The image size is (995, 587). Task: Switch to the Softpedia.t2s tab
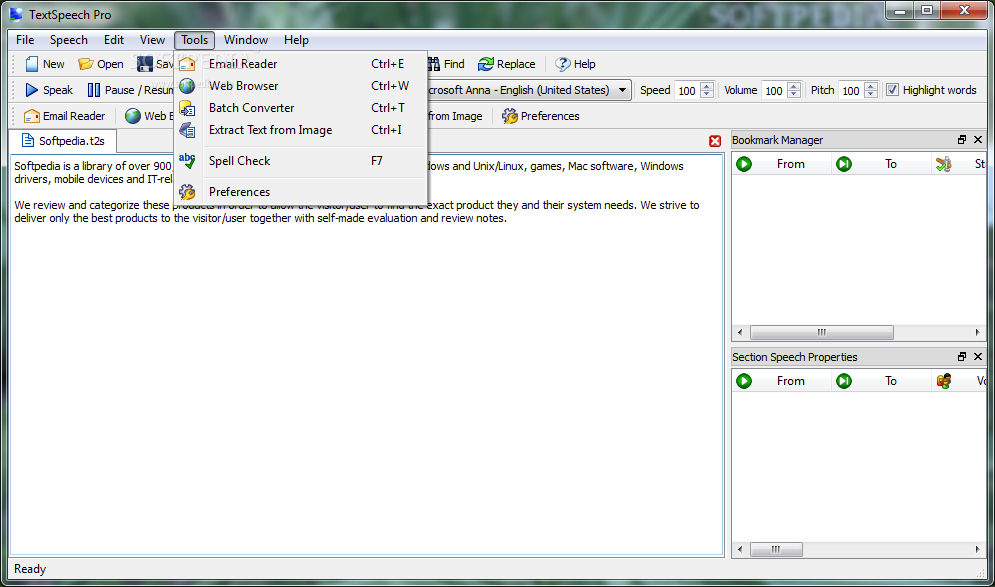pyautogui.click(x=62, y=141)
